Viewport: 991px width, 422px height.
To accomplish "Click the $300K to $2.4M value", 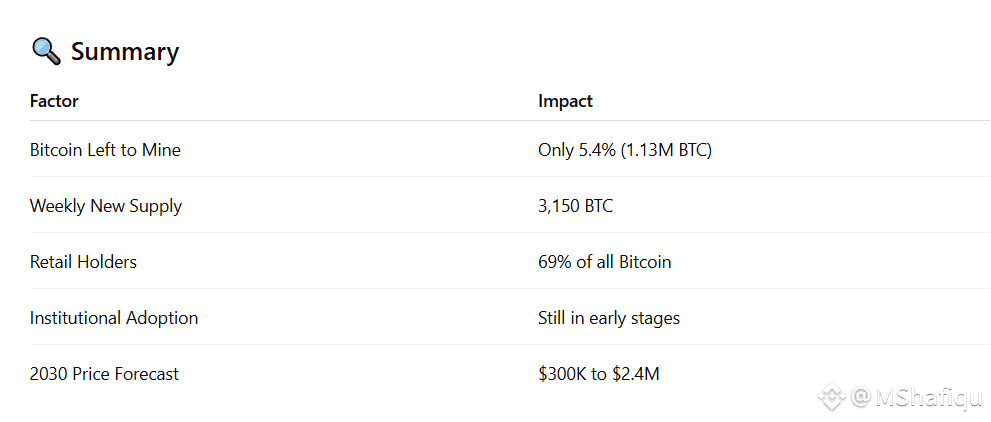I will 598,374.
